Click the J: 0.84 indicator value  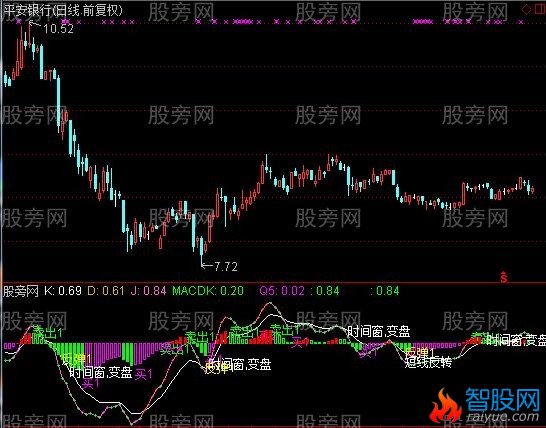pyautogui.click(x=149, y=290)
